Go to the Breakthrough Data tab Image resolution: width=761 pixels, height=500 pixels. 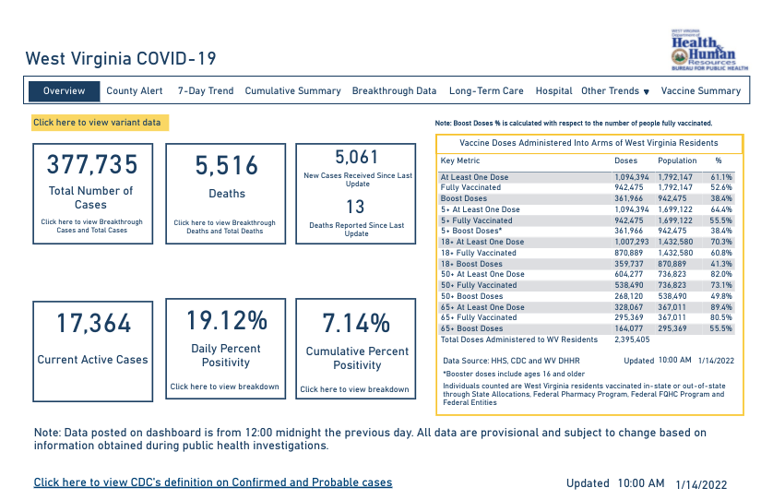394,91
